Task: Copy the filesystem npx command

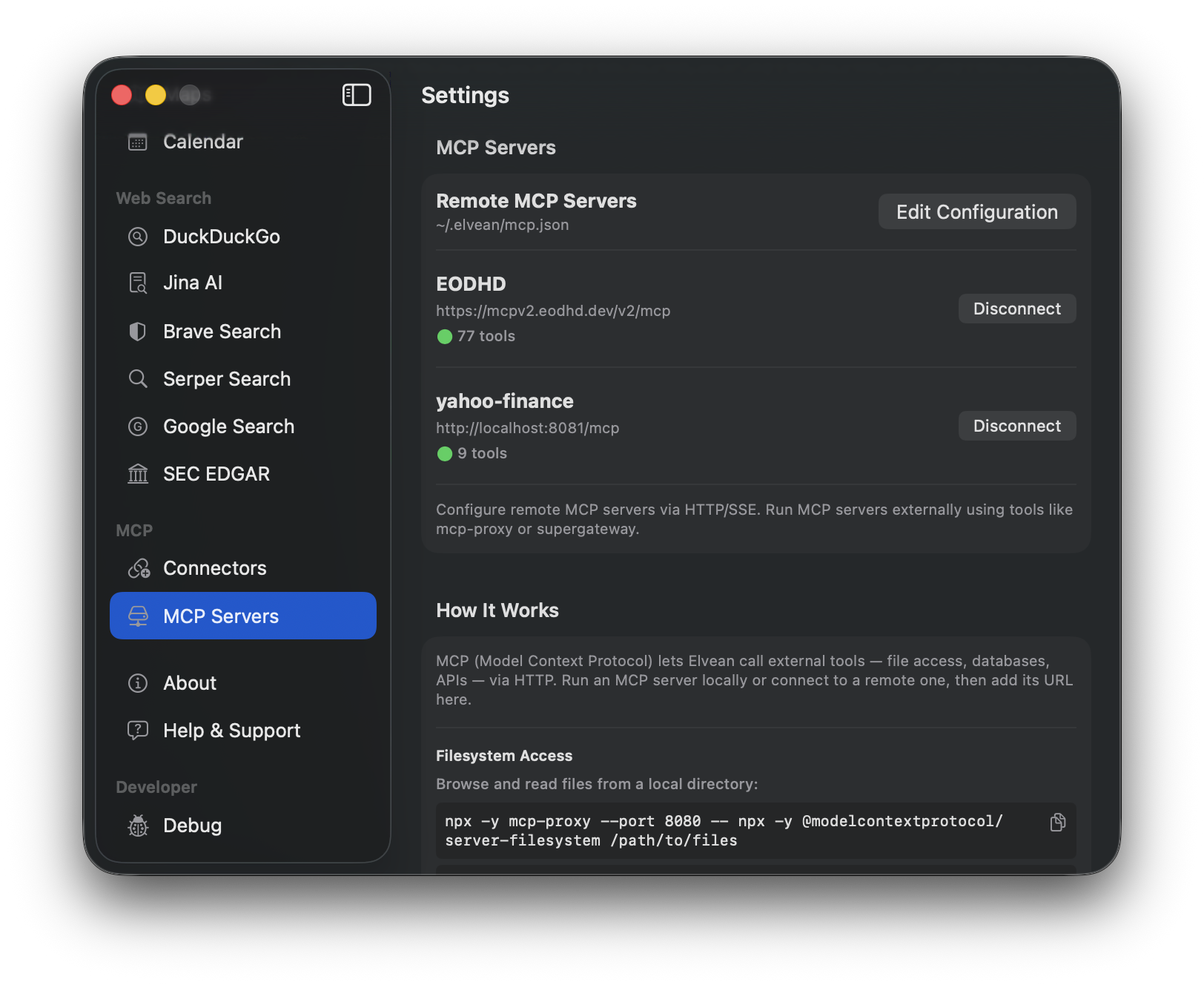Action: pos(1058,822)
